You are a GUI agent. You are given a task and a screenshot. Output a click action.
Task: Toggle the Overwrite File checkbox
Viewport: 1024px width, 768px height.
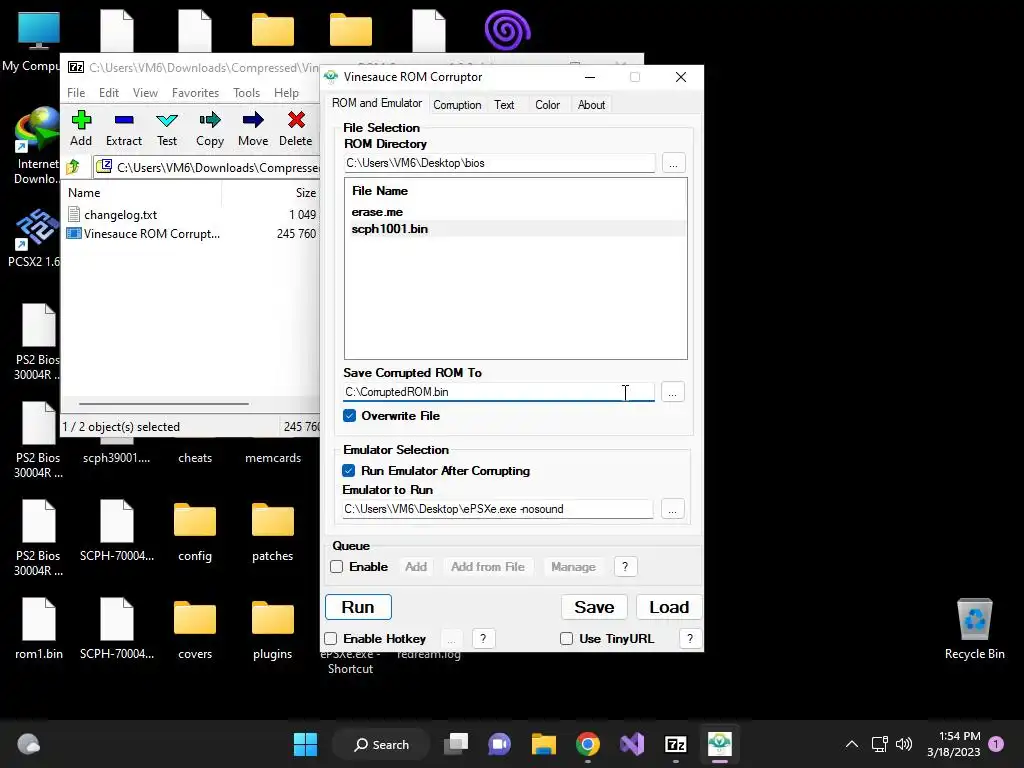349,416
